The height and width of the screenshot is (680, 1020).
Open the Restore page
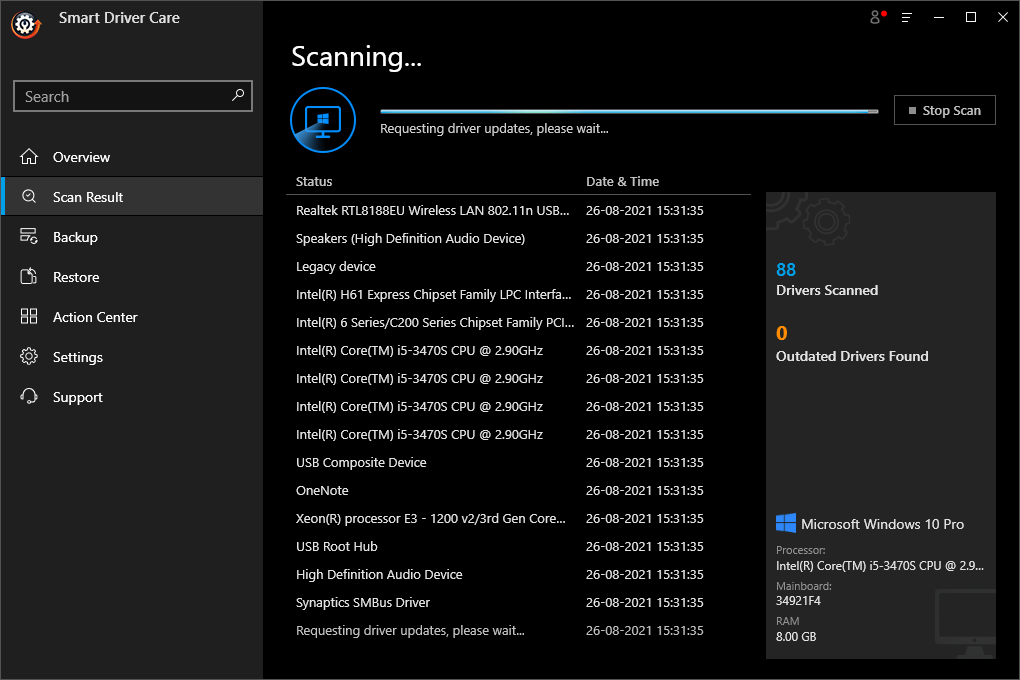tap(132, 277)
